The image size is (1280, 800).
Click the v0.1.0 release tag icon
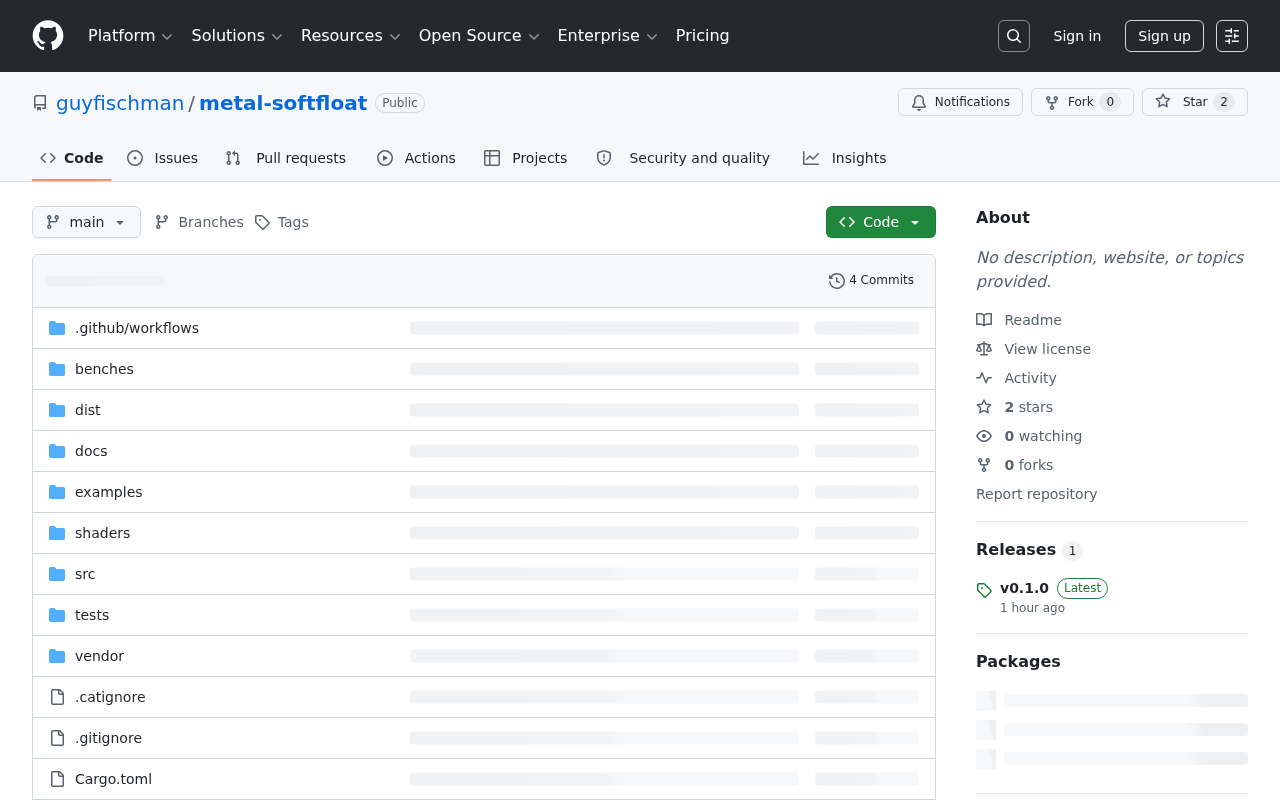coord(984,590)
